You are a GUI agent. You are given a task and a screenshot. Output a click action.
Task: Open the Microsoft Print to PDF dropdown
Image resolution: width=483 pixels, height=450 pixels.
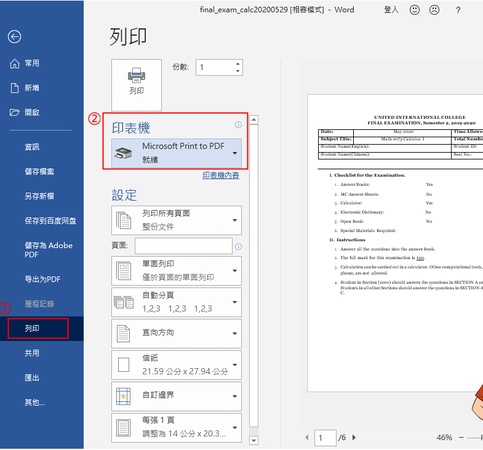[x=176, y=153]
